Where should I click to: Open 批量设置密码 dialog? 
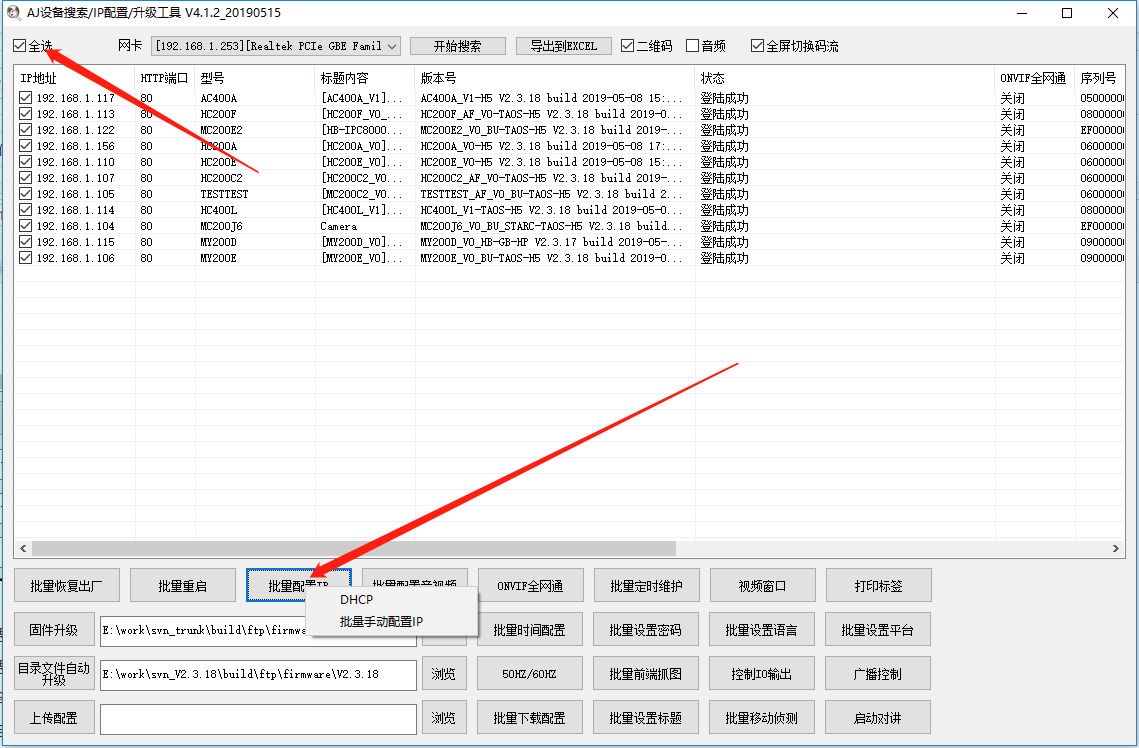[x=646, y=630]
